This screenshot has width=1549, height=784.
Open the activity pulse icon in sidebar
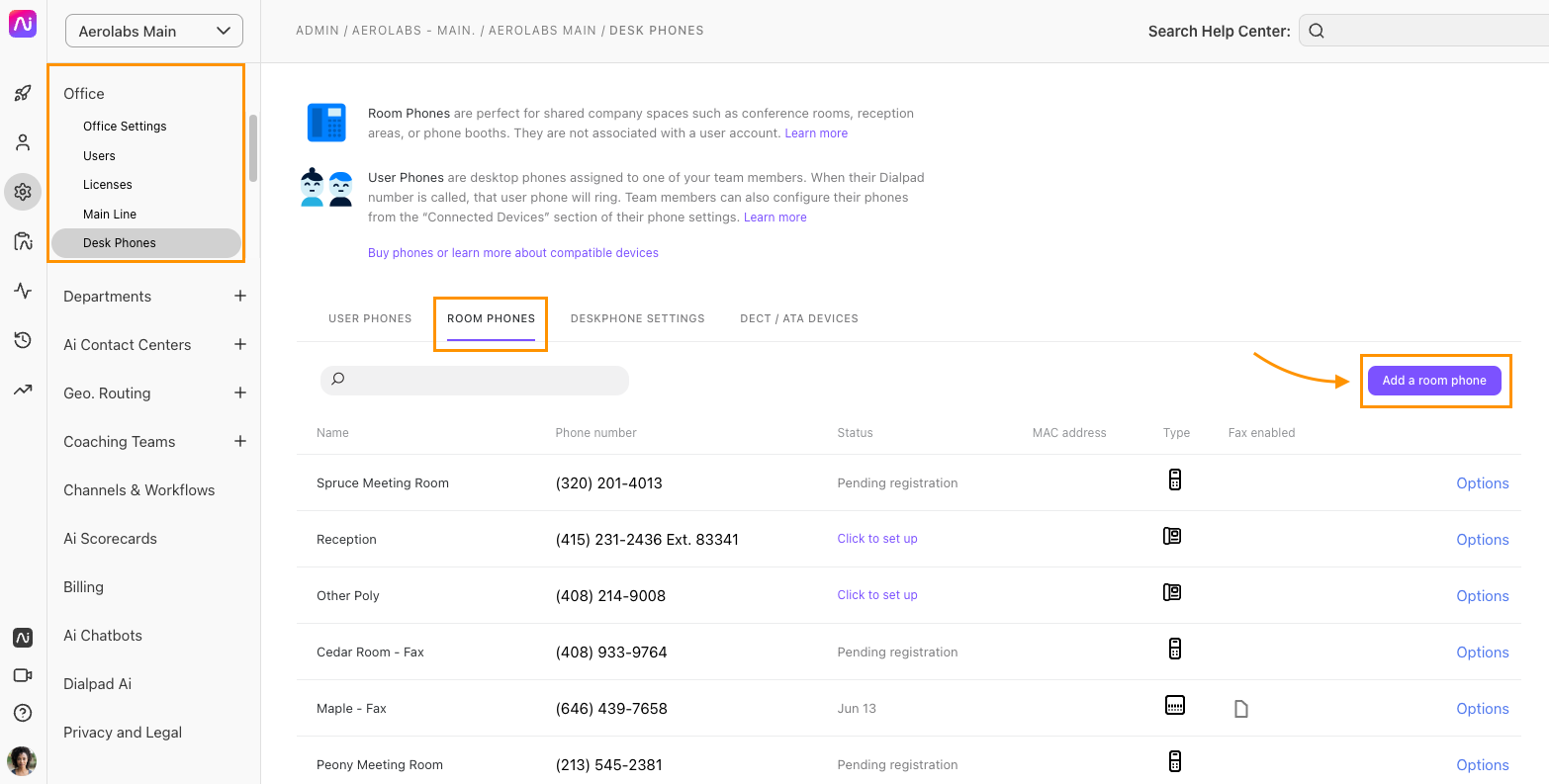click(23, 291)
